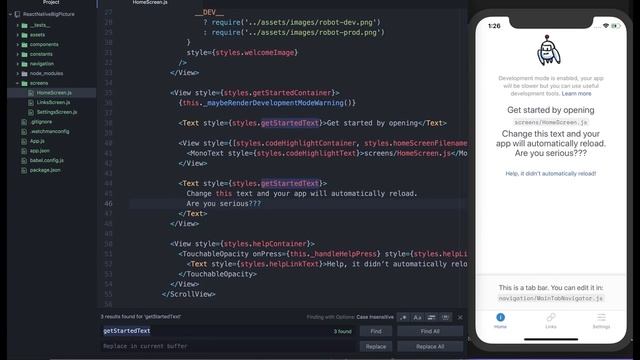Image resolution: width=640 pixels, height=360 pixels.
Task: Expand the navigation folder arrow
Action: coord(18,64)
